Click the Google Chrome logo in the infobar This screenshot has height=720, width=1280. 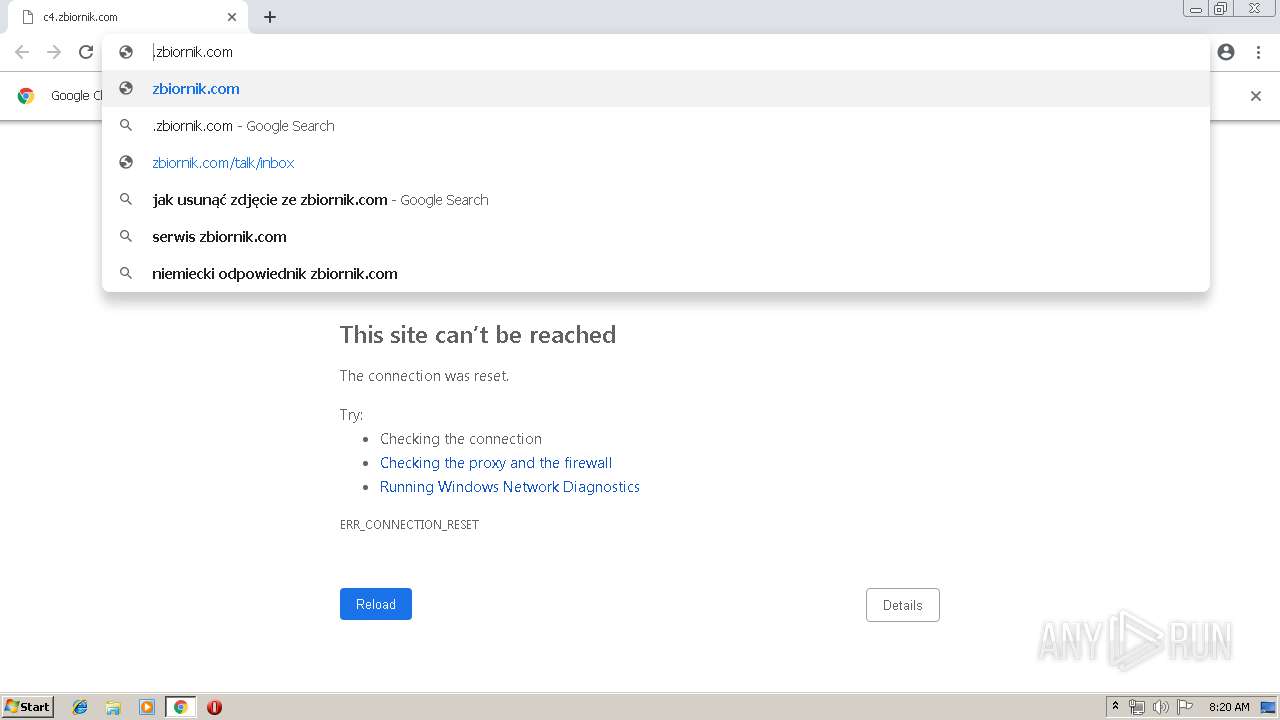(26, 96)
